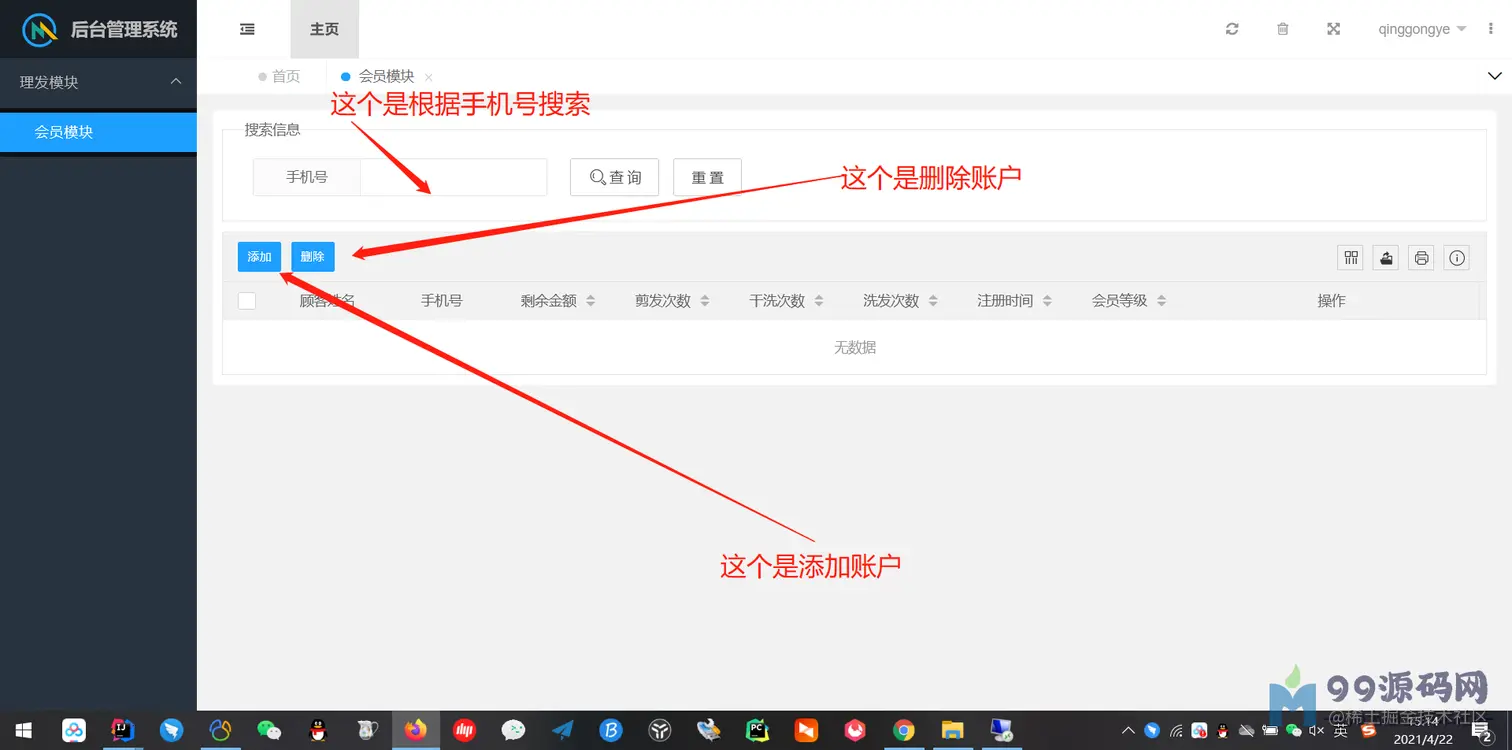Click the 手机号 column header
This screenshot has height=750, width=1512.
click(x=441, y=301)
